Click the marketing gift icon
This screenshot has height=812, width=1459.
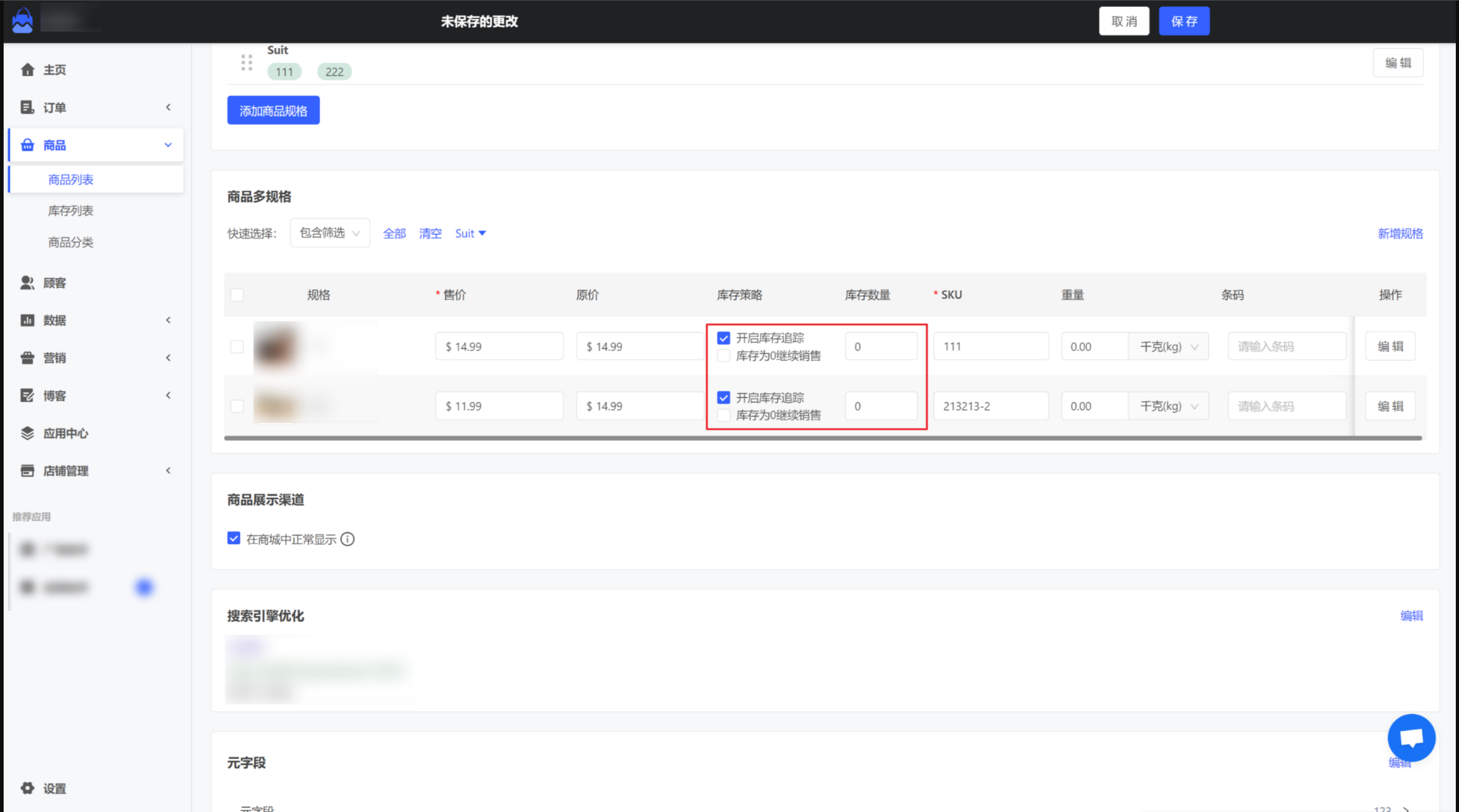click(x=27, y=358)
